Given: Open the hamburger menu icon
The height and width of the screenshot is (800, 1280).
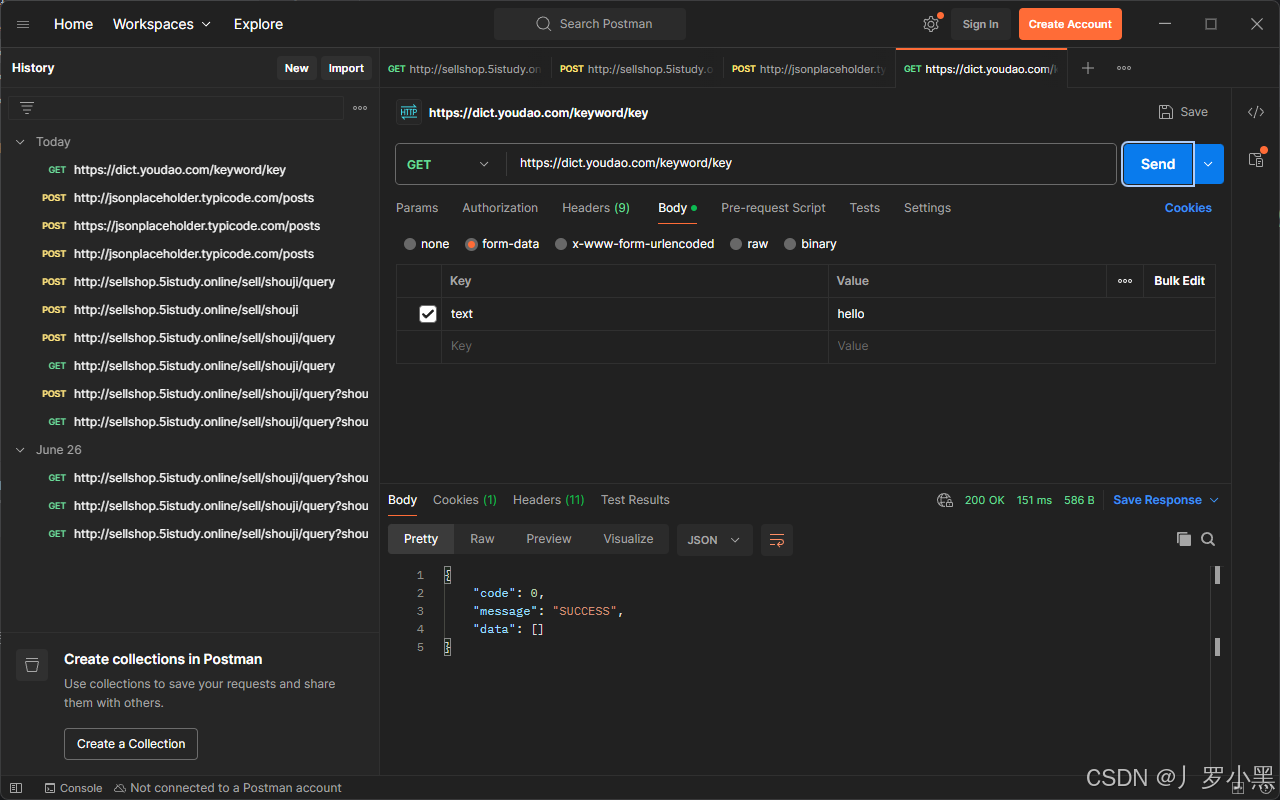Looking at the screenshot, I should point(23,24).
